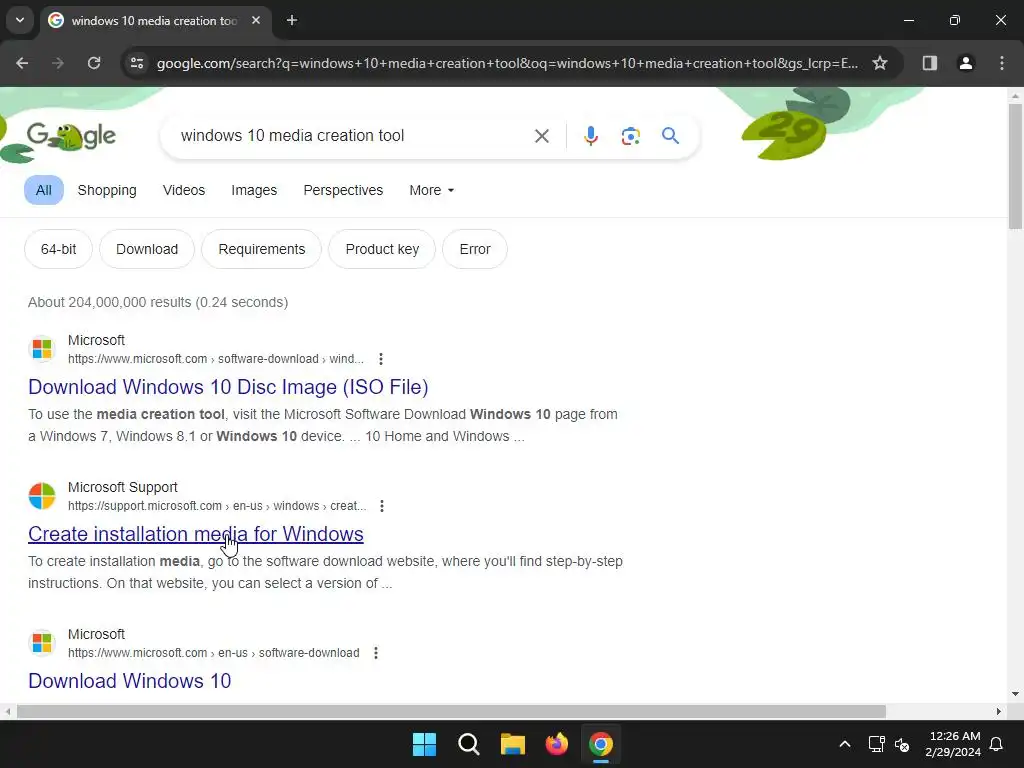Switch to Videos results
Viewport: 1024px width, 768px height.
point(184,190)
